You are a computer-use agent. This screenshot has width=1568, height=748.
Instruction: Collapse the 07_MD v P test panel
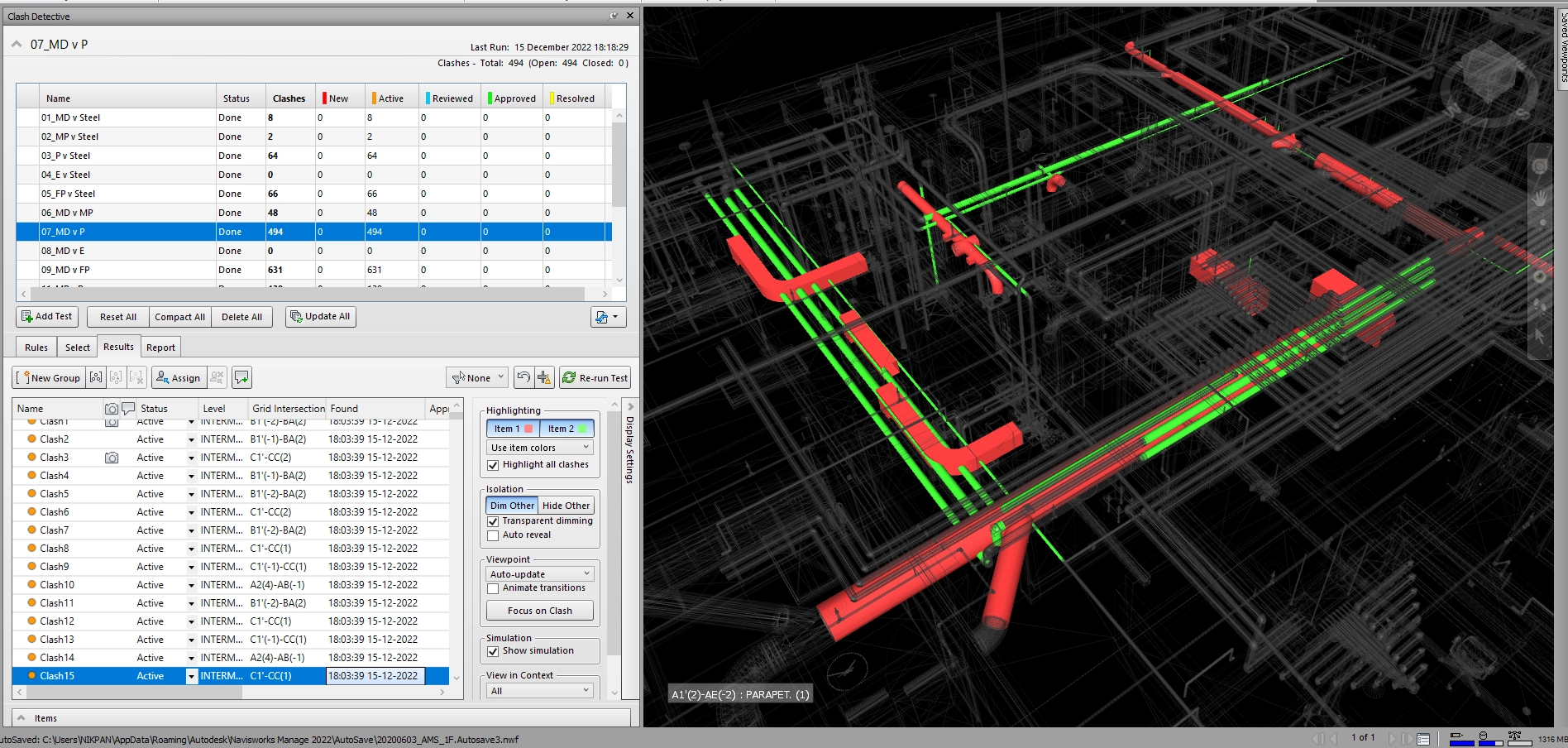pyautogui.click(x=17, y=45)
